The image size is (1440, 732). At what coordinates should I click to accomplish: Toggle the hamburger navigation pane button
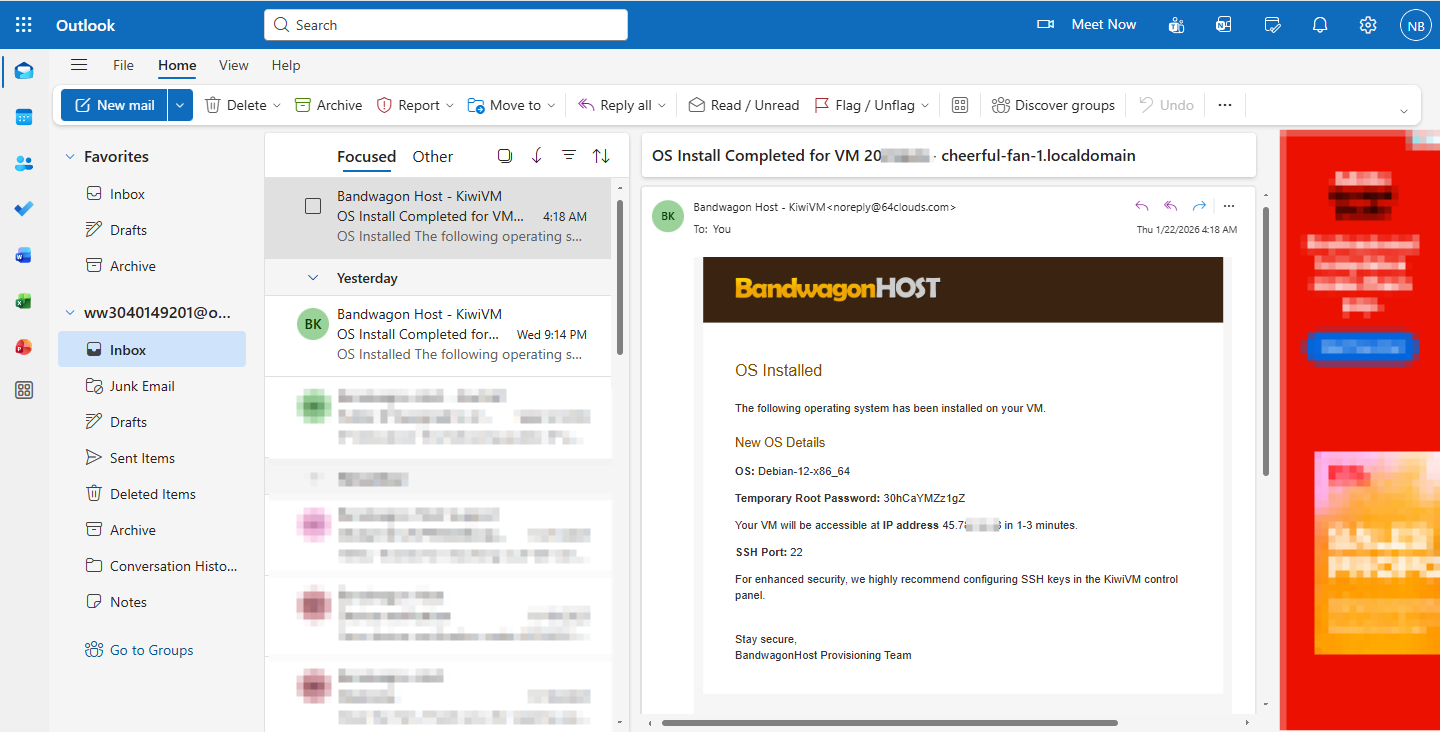click(79, 65)
